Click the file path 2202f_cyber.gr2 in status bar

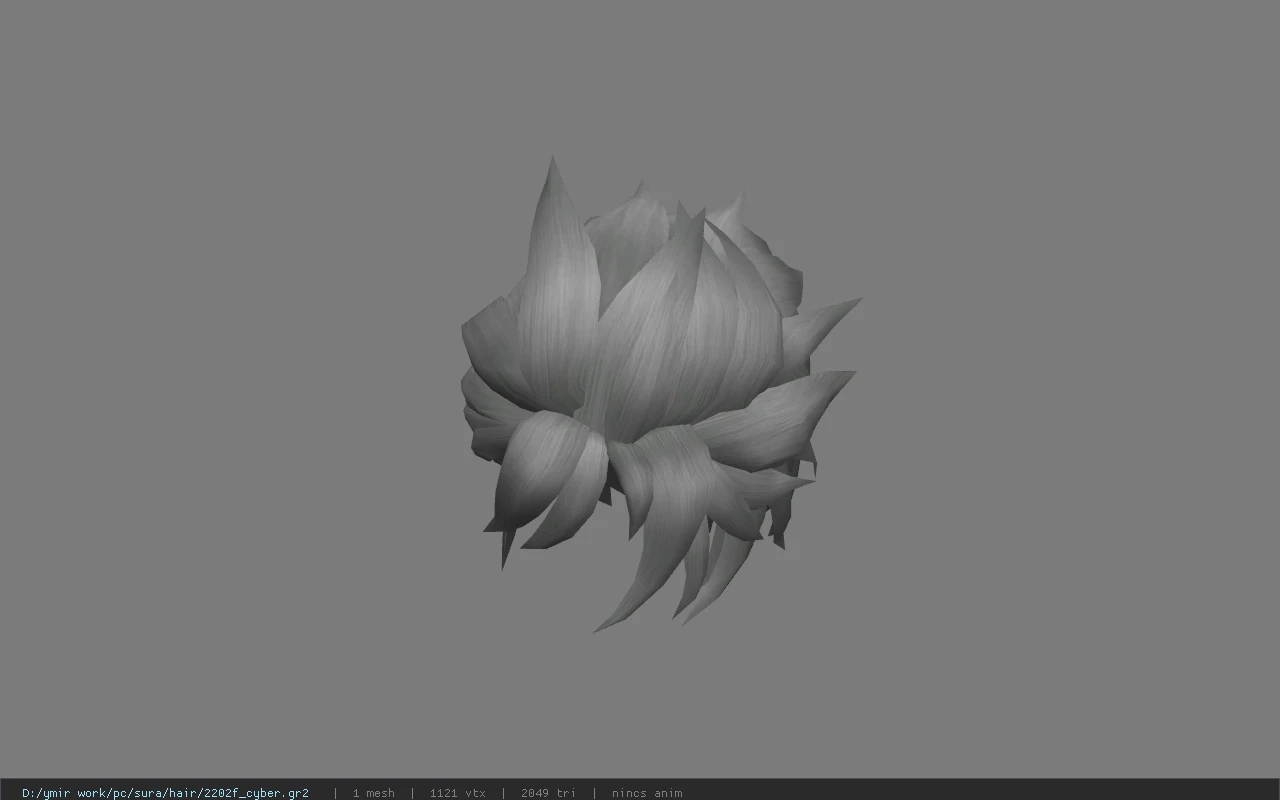165,793
